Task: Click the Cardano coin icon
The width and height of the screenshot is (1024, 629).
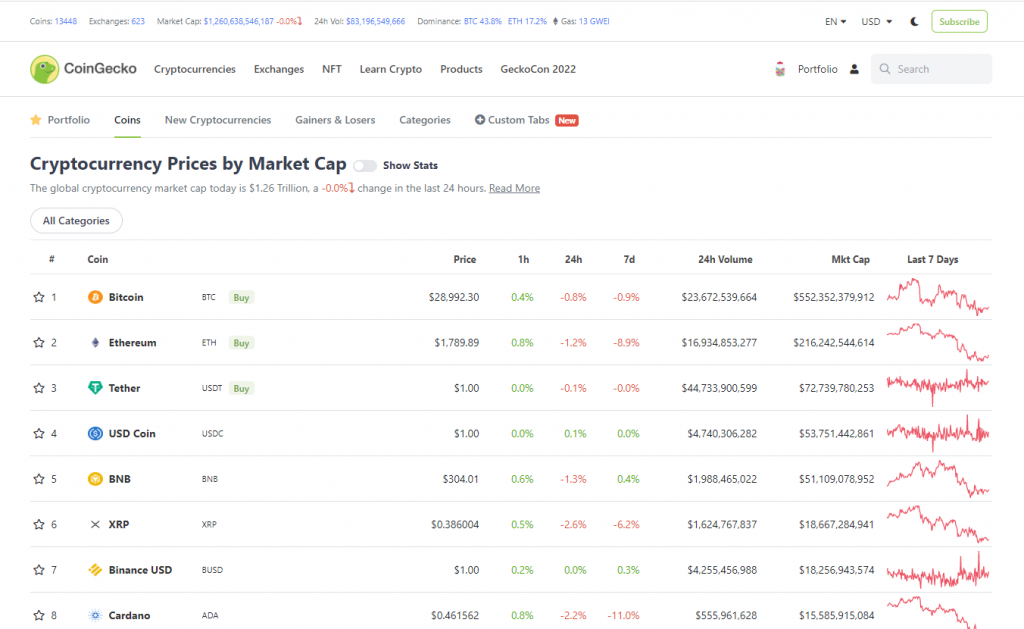Action: point(95,615)
